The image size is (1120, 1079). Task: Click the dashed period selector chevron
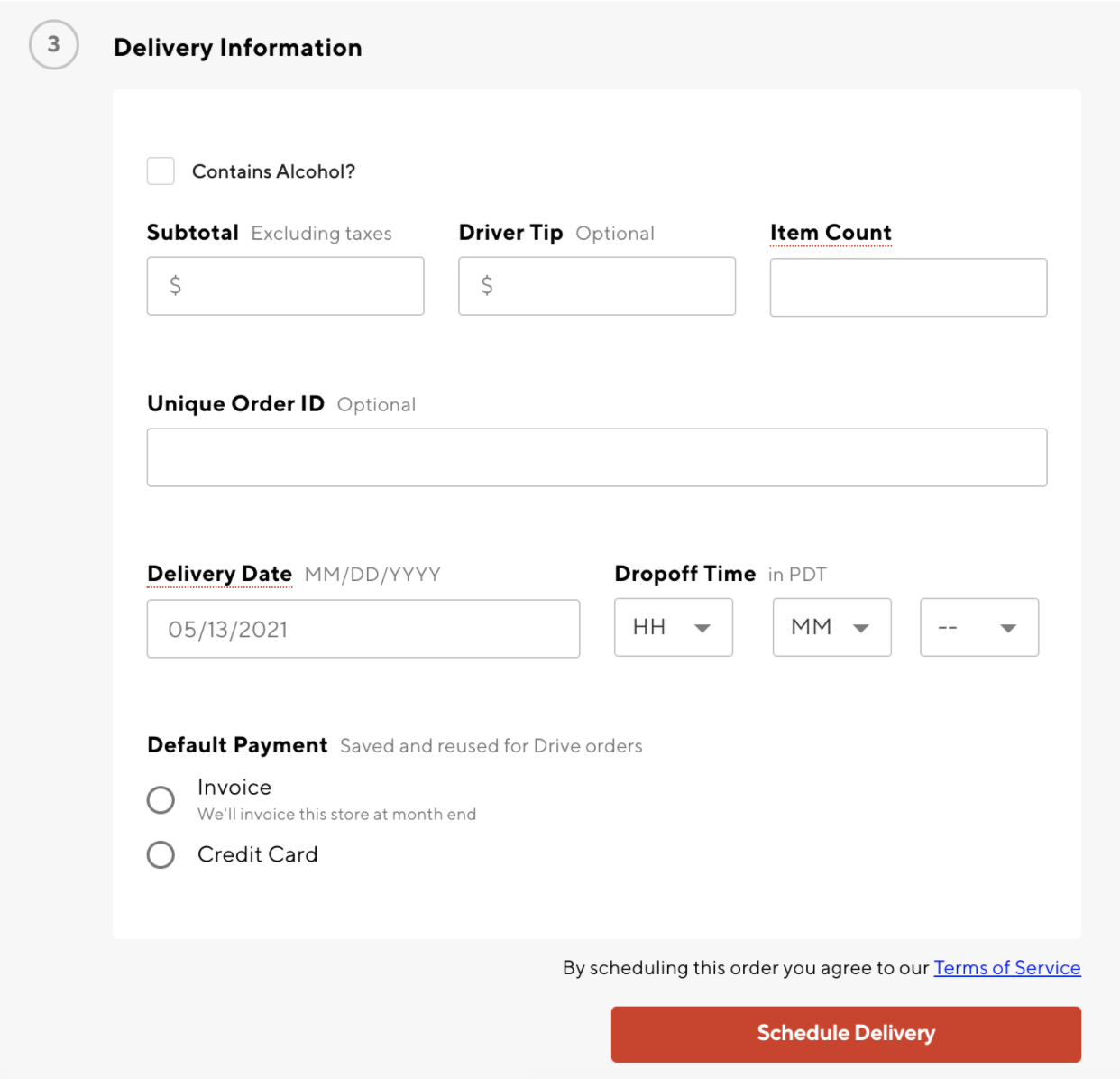1009,629
